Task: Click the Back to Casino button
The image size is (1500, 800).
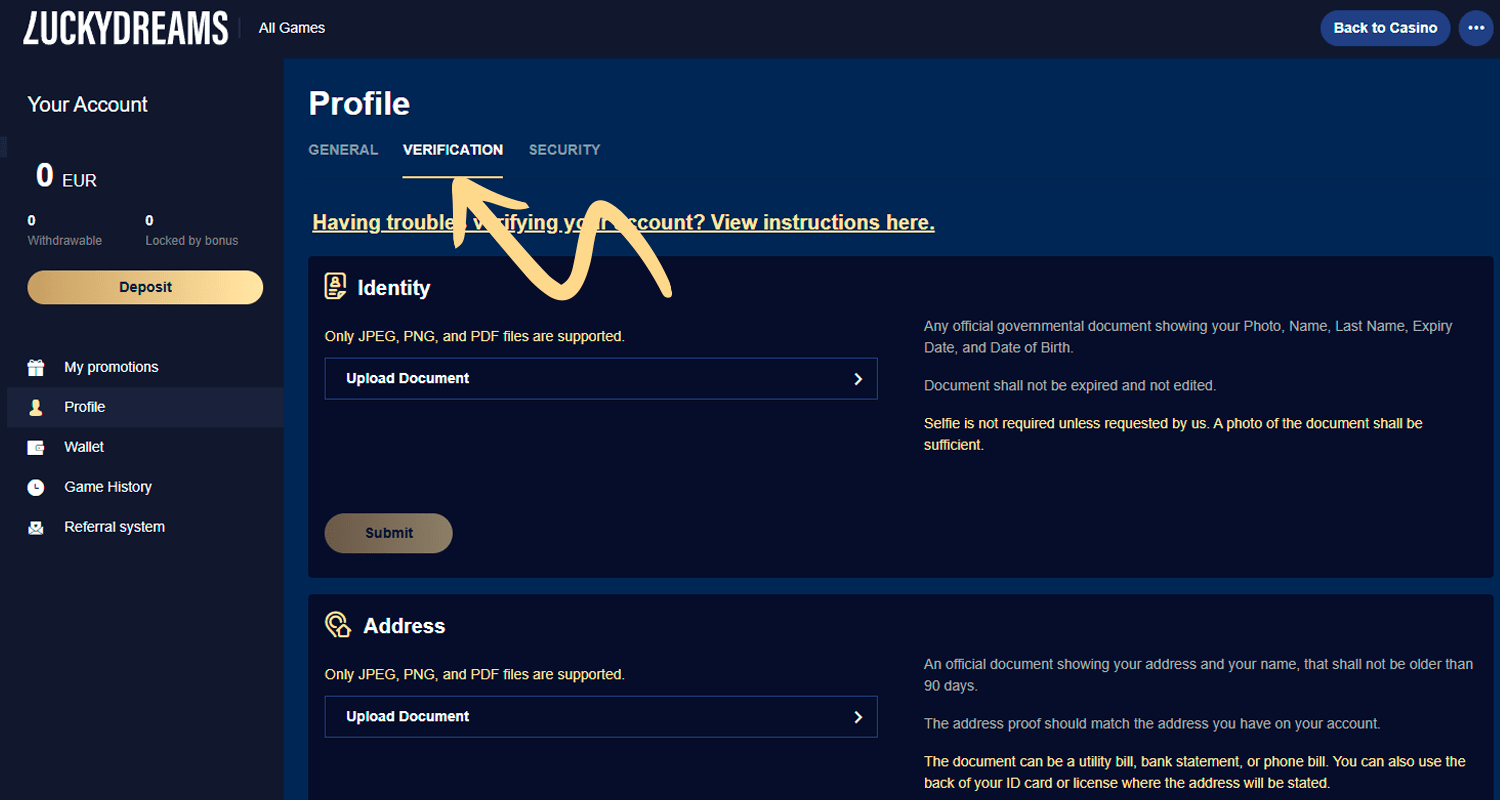Action: coord(1384,28)
